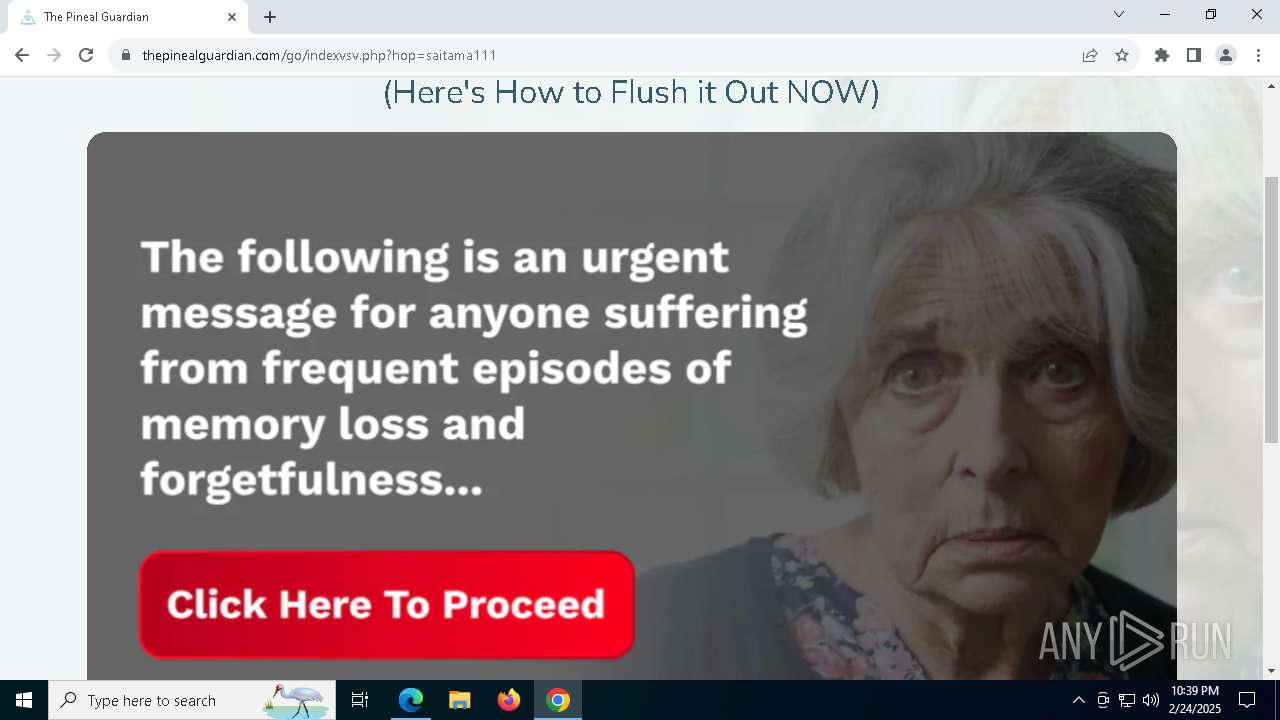Image resolution: width=1280 pixels, height=720 pixels.
Task: Open the volume speaker tray icon
Action: tap(1150, 700)
